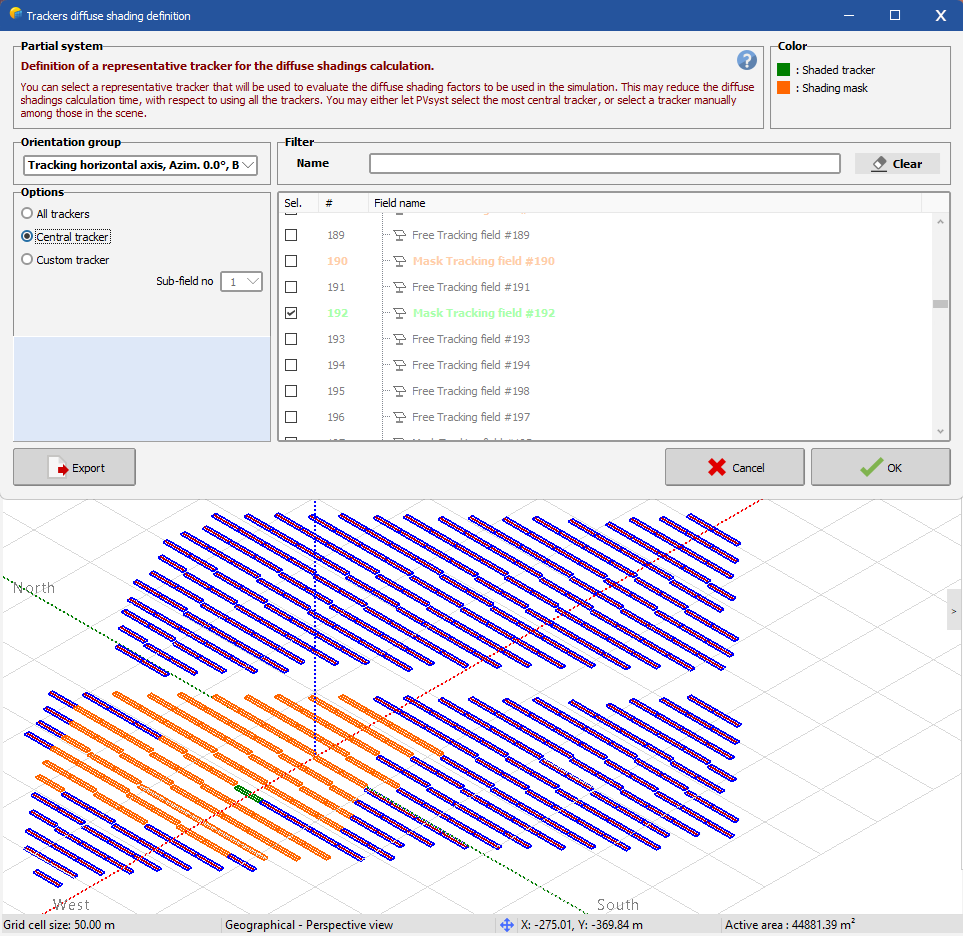The height and width of the screenshot is (936, 963).
Task: Click the Clear filter button
Action: pyautogui.click(x=897, y=163)
